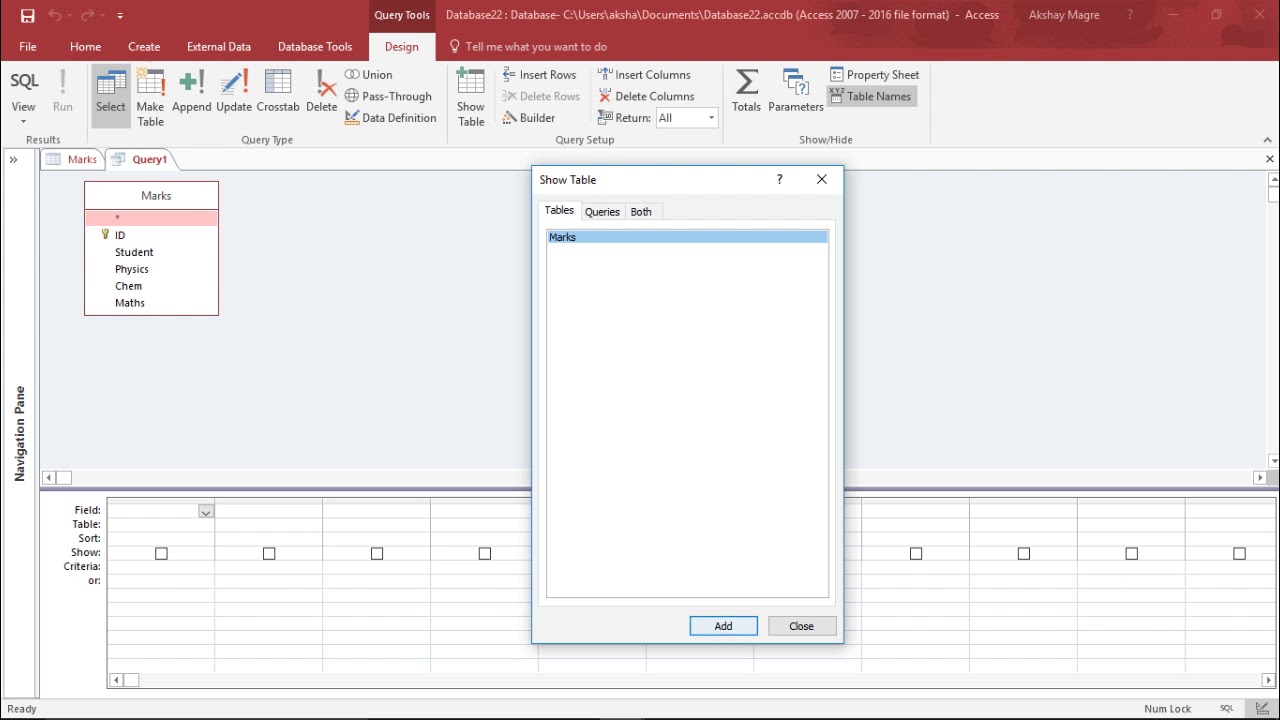Switch to the Create ribbon tab

coord(144,47)
